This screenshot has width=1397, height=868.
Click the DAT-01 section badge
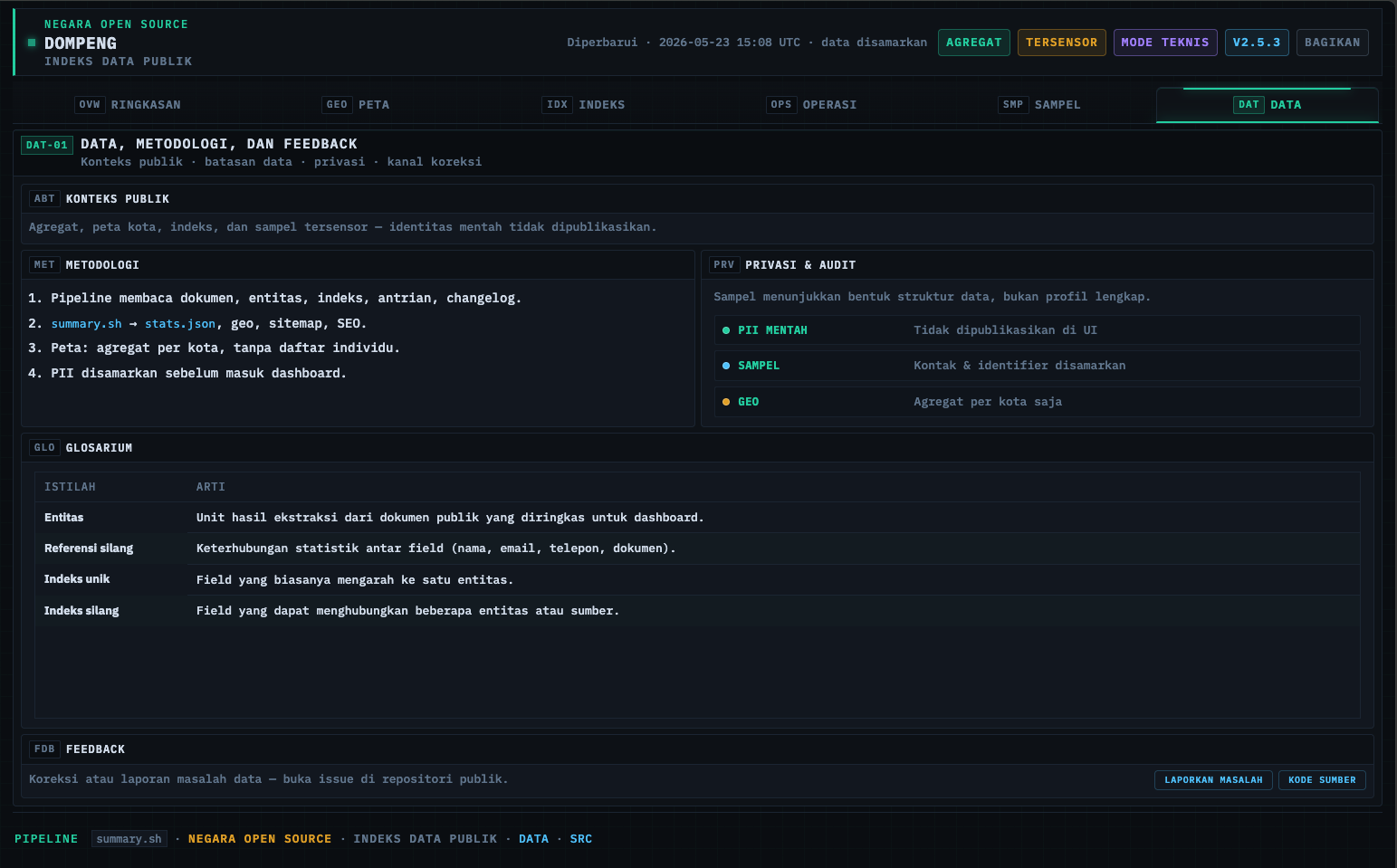click(47, 145)
